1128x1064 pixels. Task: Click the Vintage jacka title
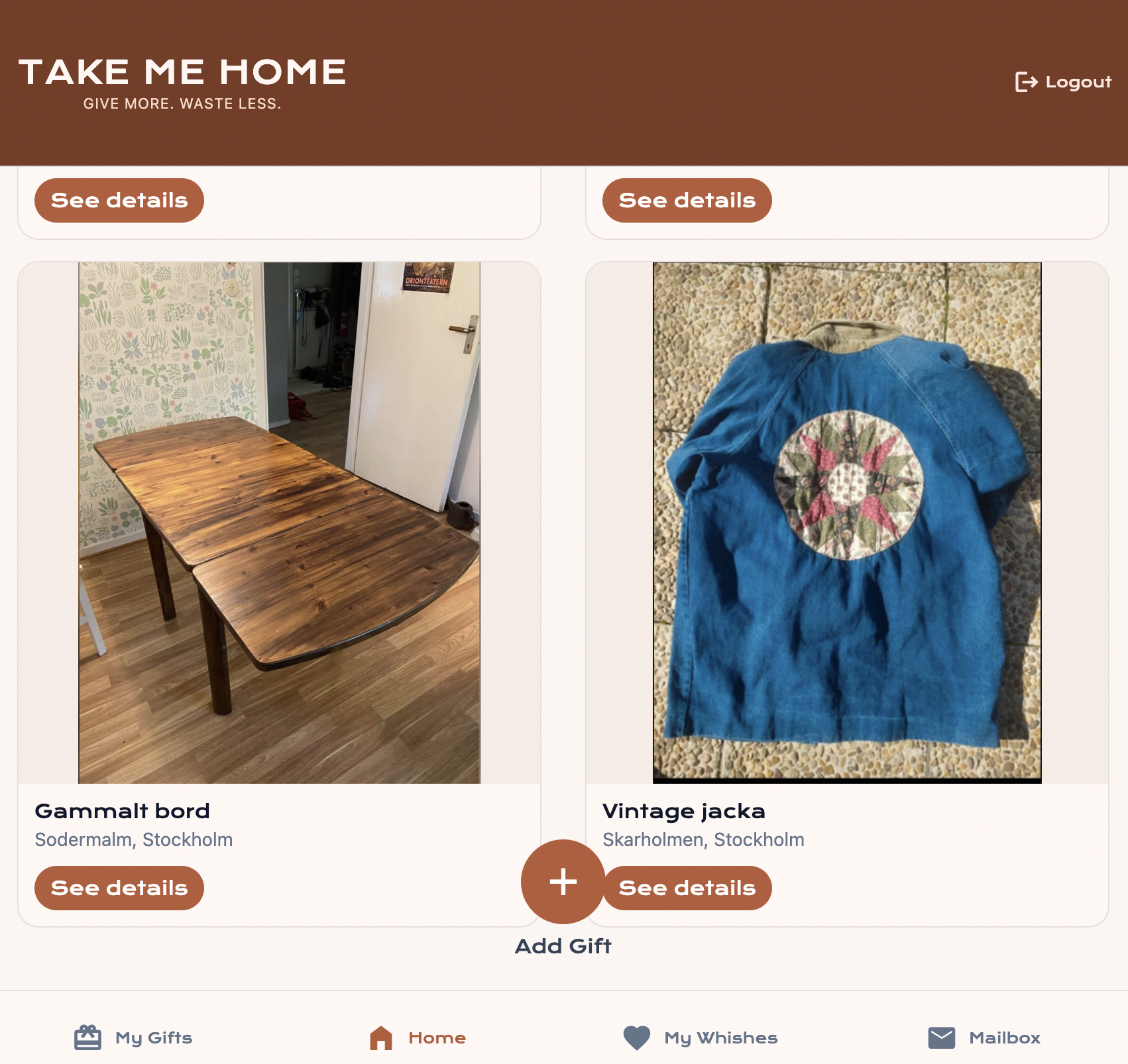pos(684,812)
